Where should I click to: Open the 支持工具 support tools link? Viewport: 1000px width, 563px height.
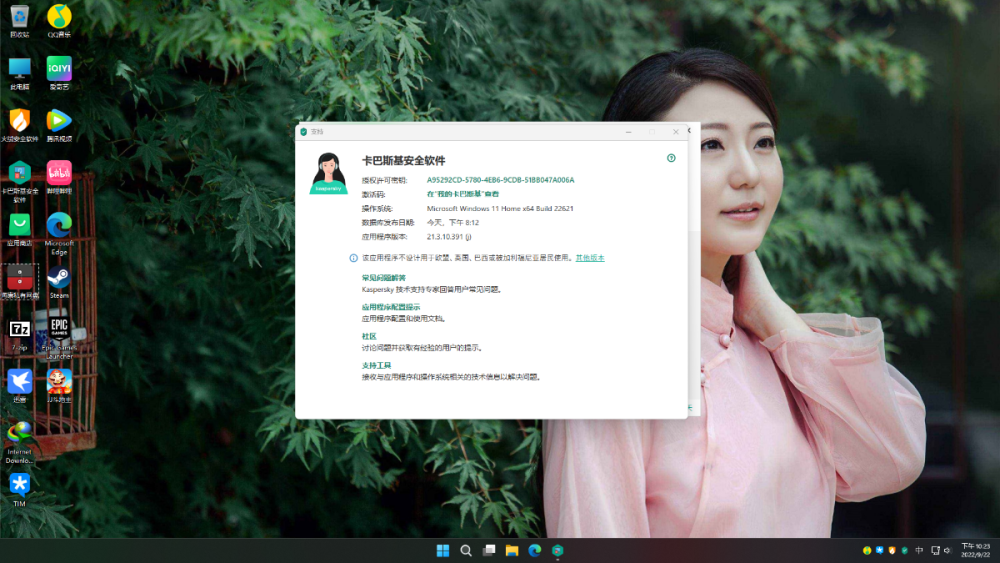point(376,366)
